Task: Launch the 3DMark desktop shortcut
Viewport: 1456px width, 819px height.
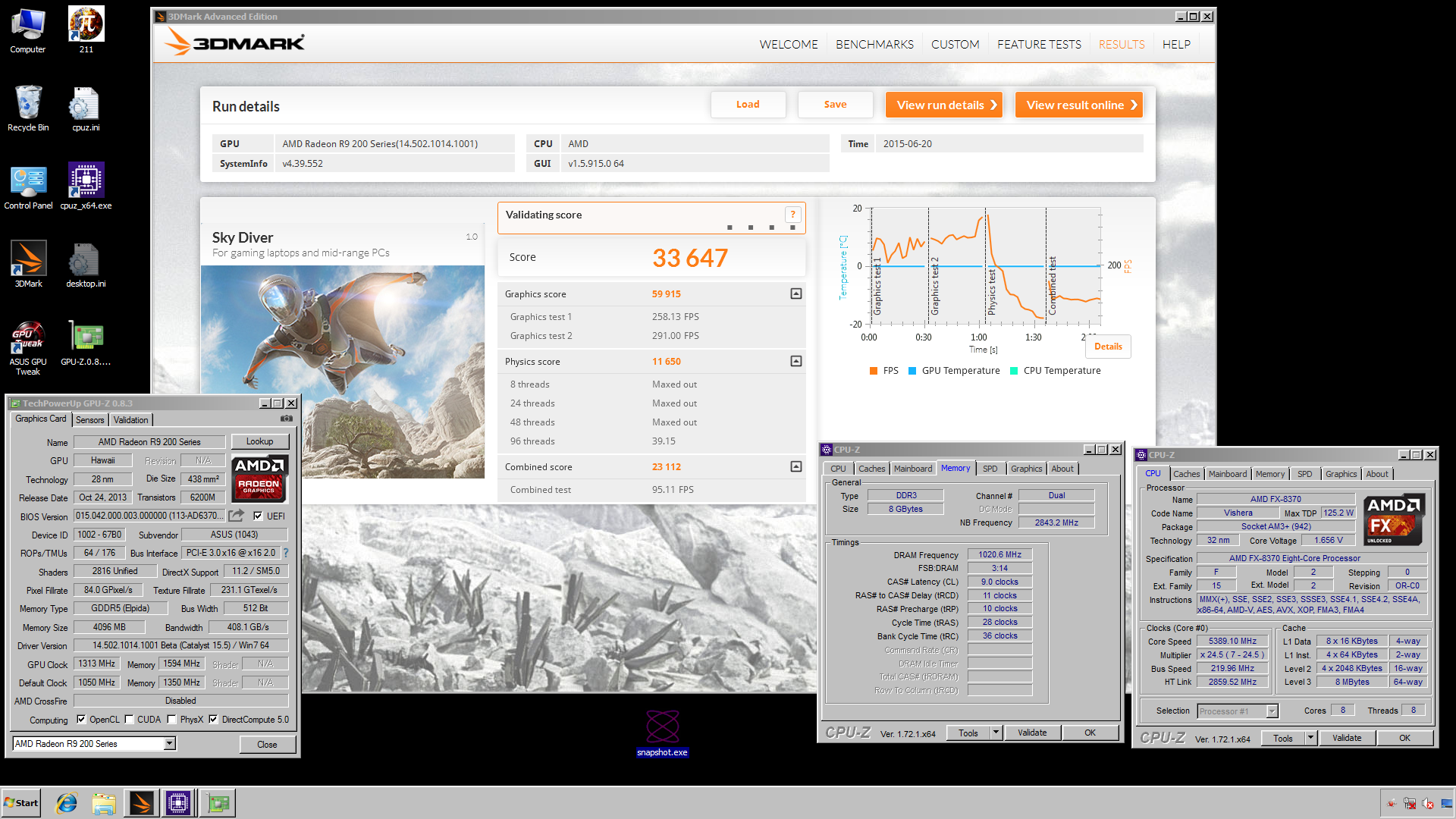Action: (28, 265)
